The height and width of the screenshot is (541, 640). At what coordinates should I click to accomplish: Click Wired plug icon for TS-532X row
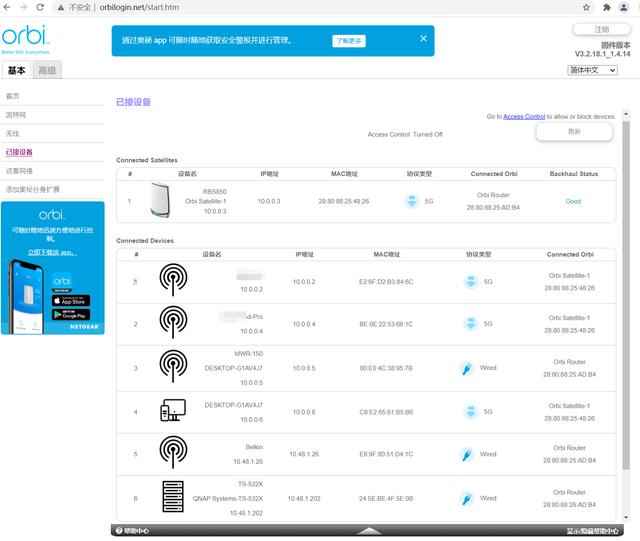pos(467,498)
